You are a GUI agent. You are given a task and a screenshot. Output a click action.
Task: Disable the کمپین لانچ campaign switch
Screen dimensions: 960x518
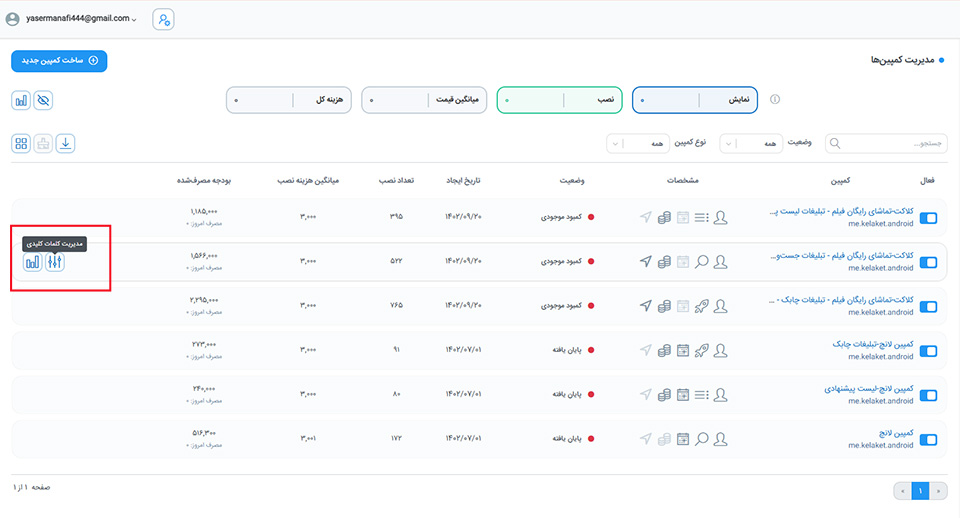[x=927, y=439]
